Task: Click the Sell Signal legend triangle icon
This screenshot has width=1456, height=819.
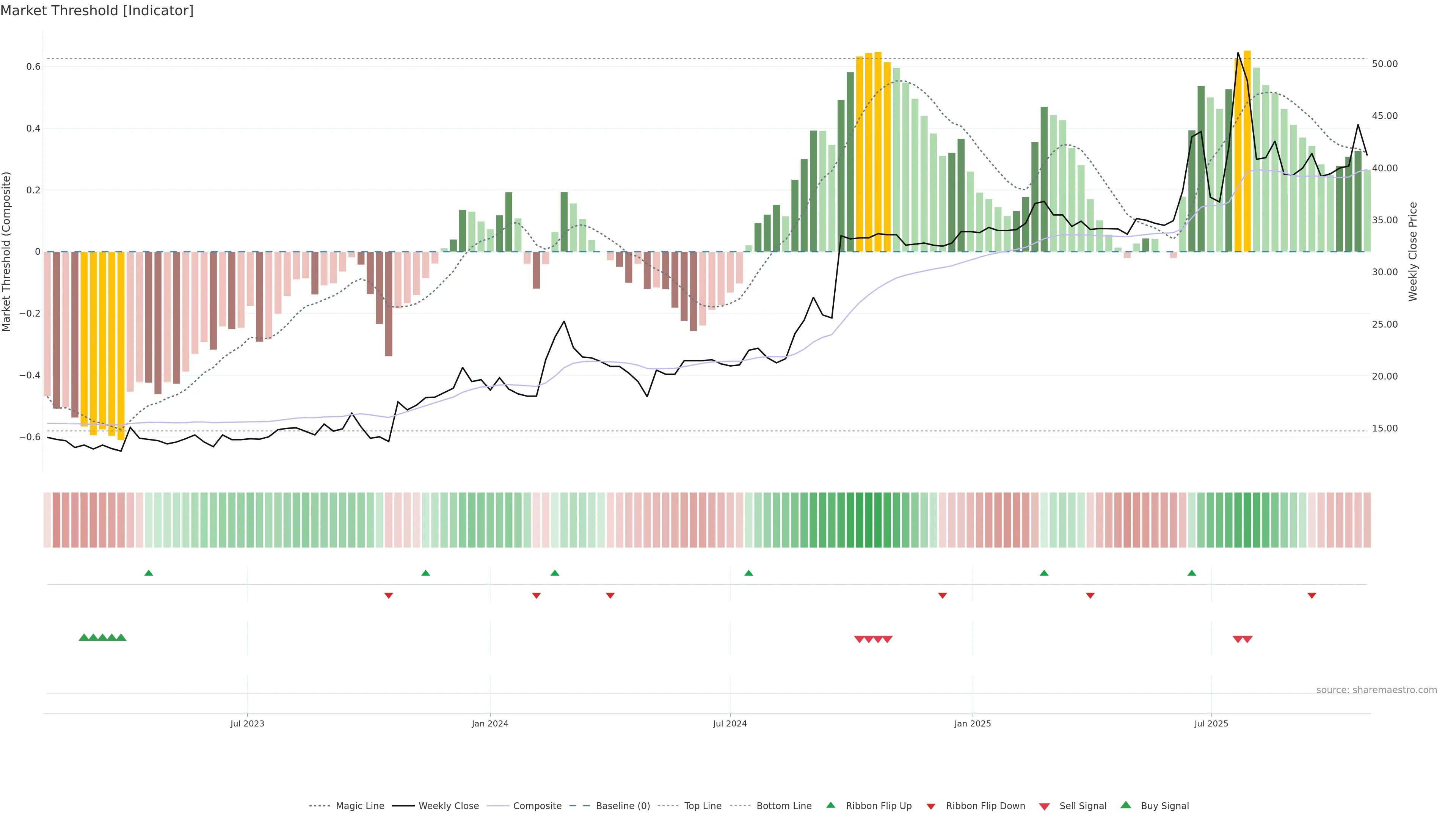Action: point(1044,806)
